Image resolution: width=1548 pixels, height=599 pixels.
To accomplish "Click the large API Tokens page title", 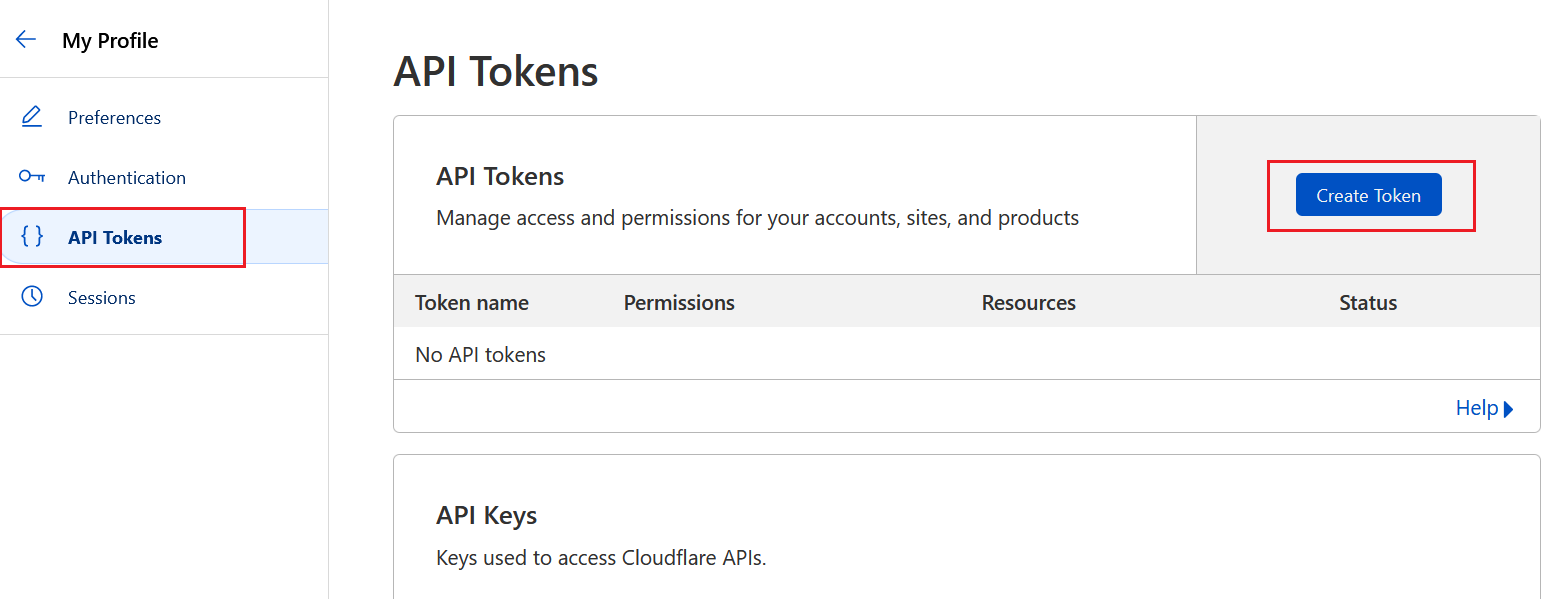I will pyautogui.click(x=496, y=72).
